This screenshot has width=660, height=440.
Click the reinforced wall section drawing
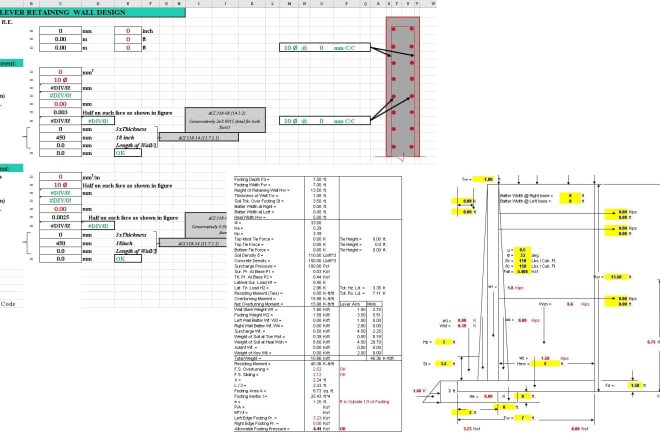coord(403,87)
